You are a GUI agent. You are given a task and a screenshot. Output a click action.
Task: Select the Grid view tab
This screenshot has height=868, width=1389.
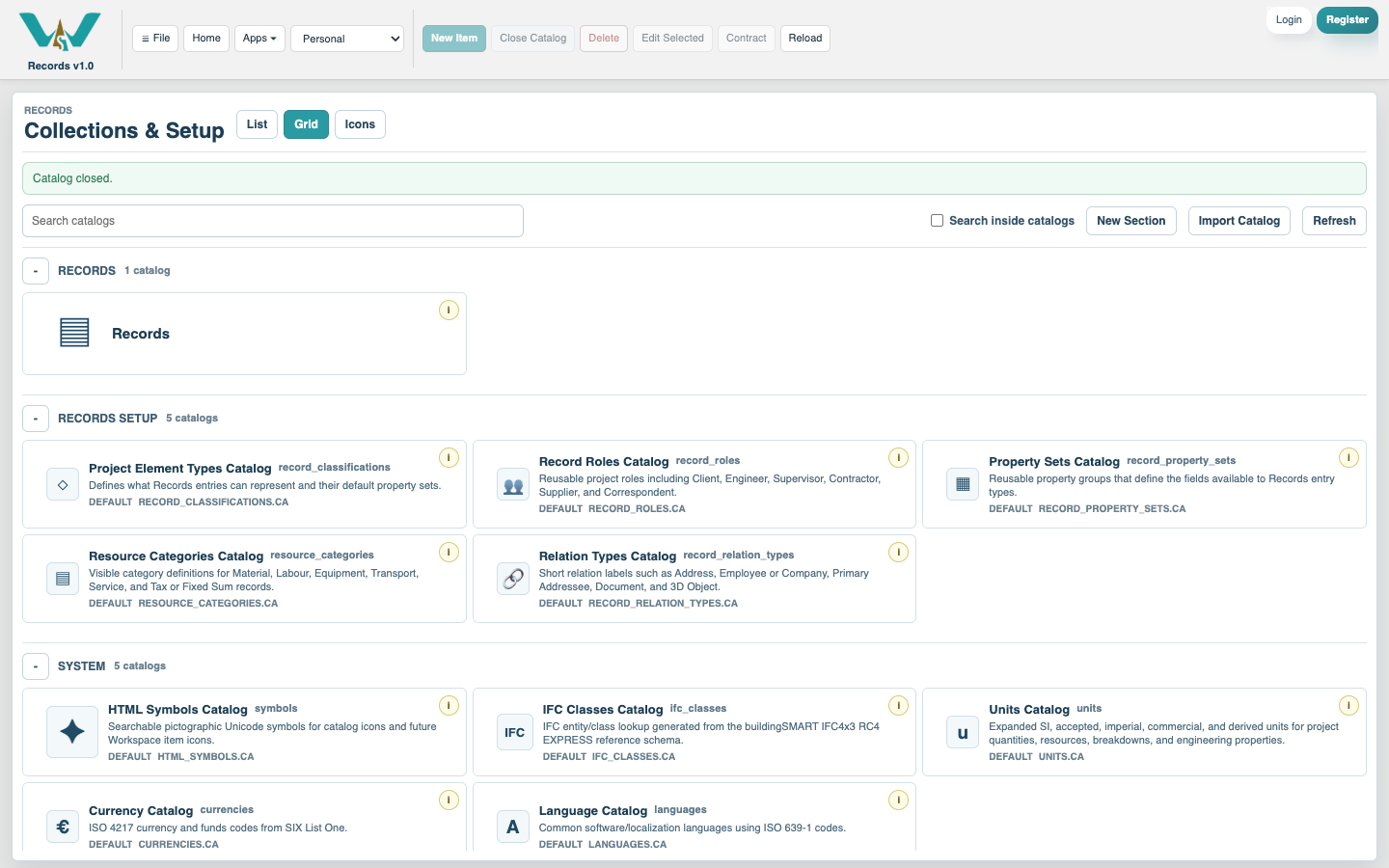(x=306, y=124)
